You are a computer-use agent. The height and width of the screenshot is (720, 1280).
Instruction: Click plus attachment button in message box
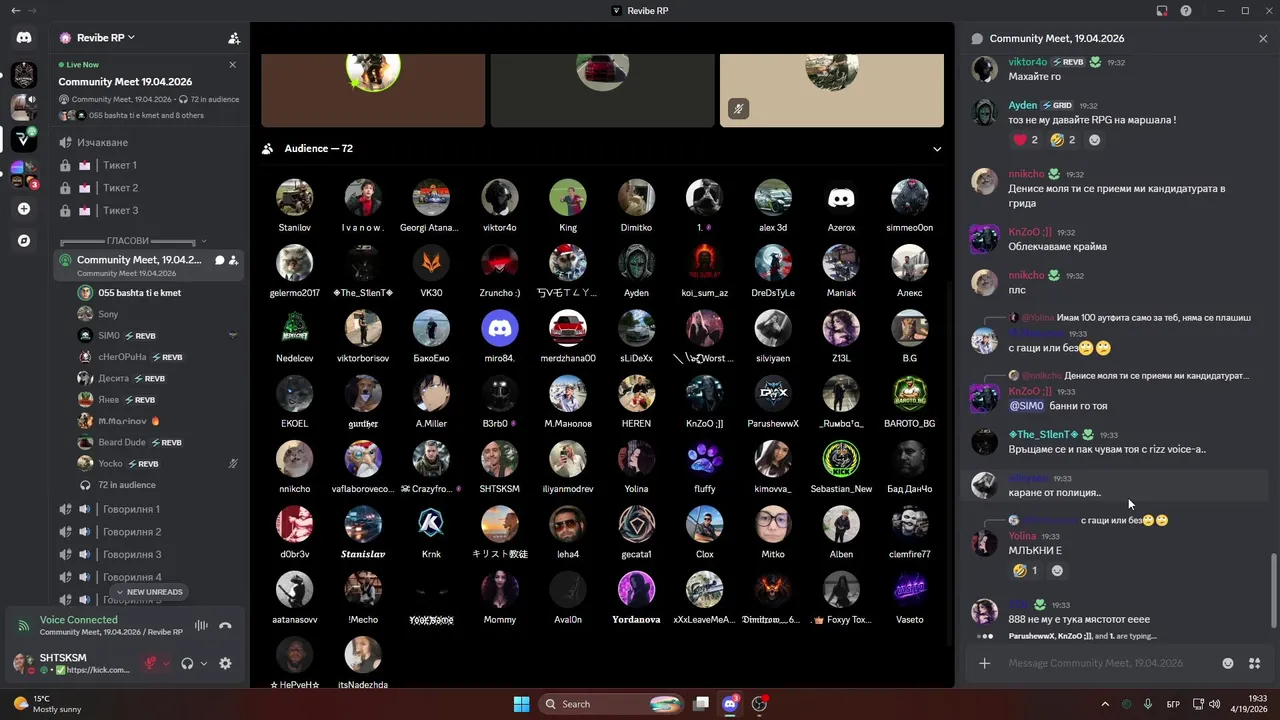click(x=985, y=663)
